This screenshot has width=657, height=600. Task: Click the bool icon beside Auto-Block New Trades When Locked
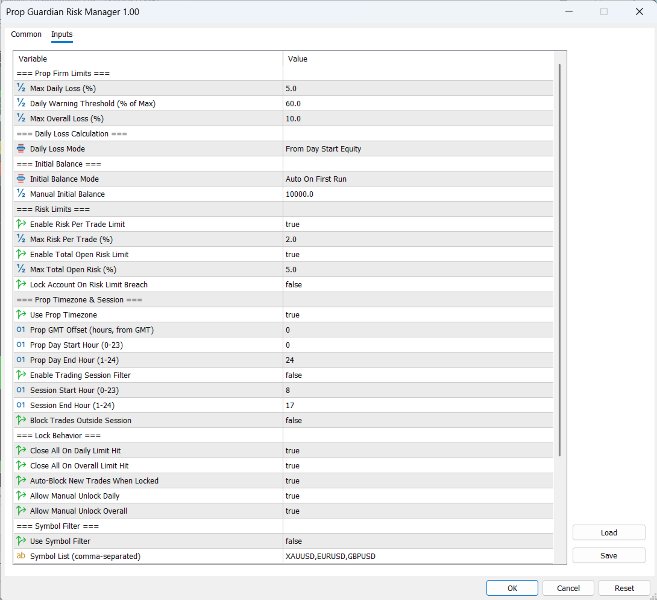(21, 480)
